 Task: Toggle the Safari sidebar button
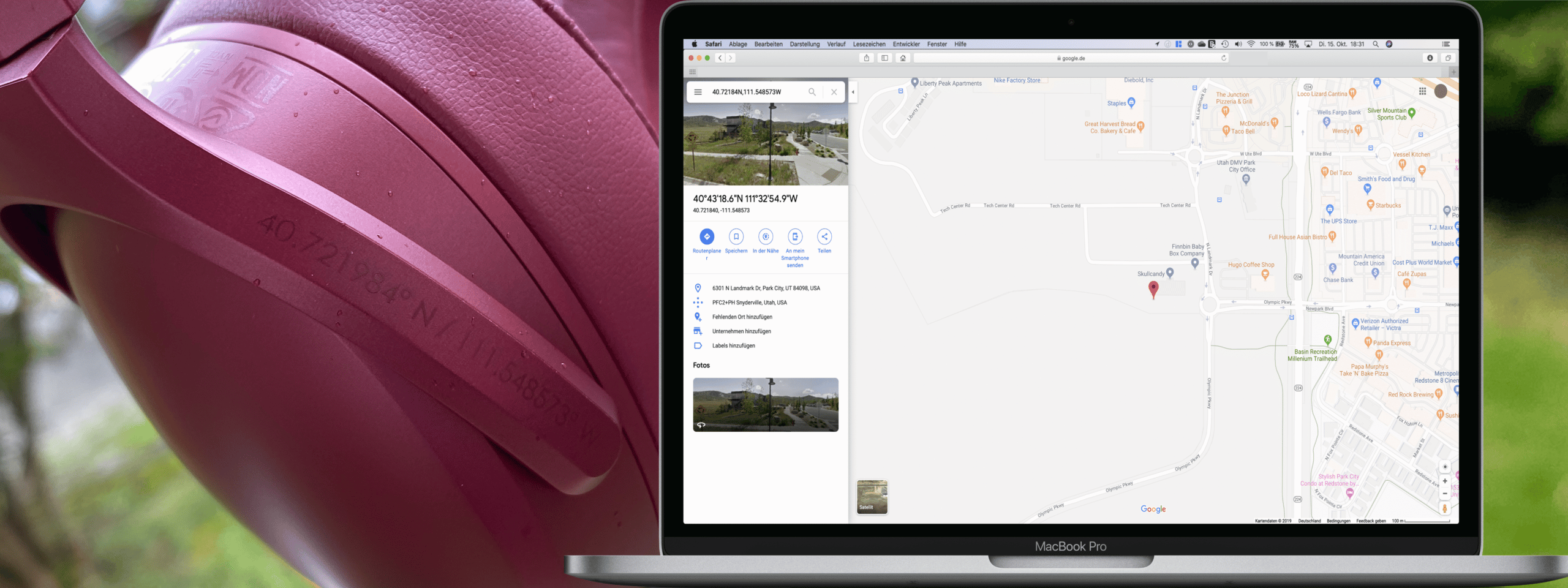(884, 58)
